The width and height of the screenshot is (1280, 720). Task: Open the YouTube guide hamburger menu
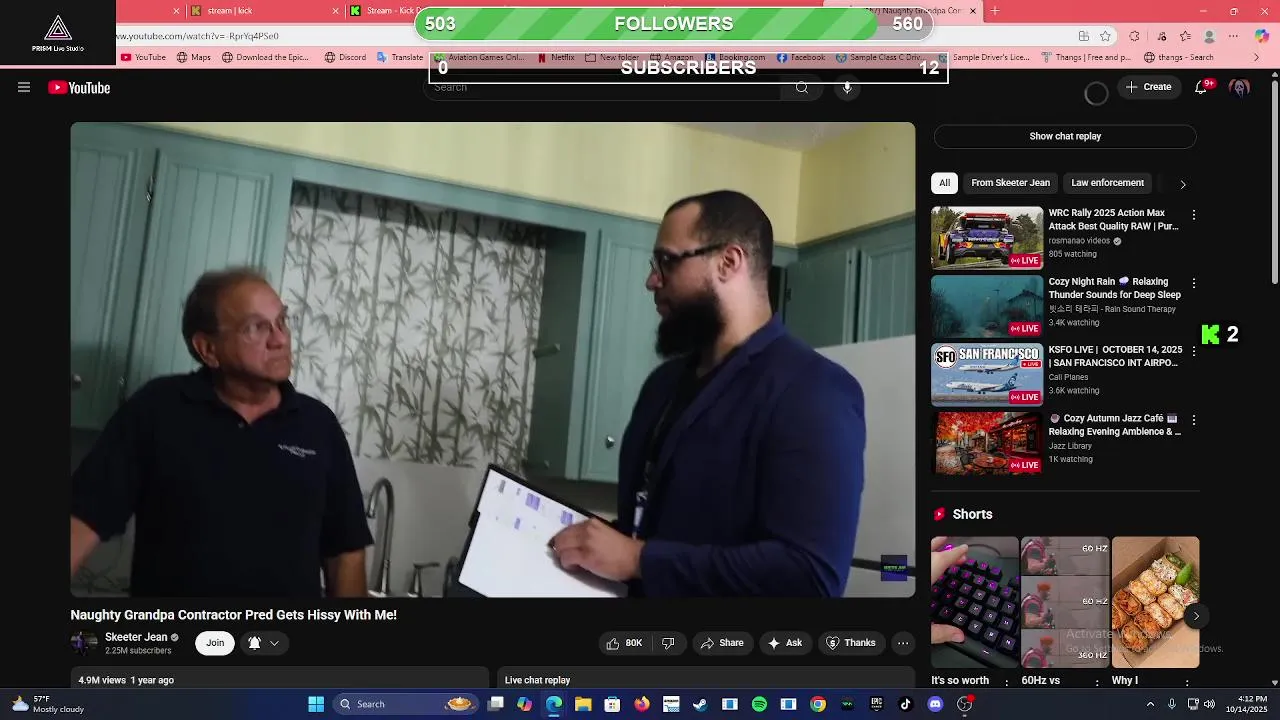coord(24,88)
